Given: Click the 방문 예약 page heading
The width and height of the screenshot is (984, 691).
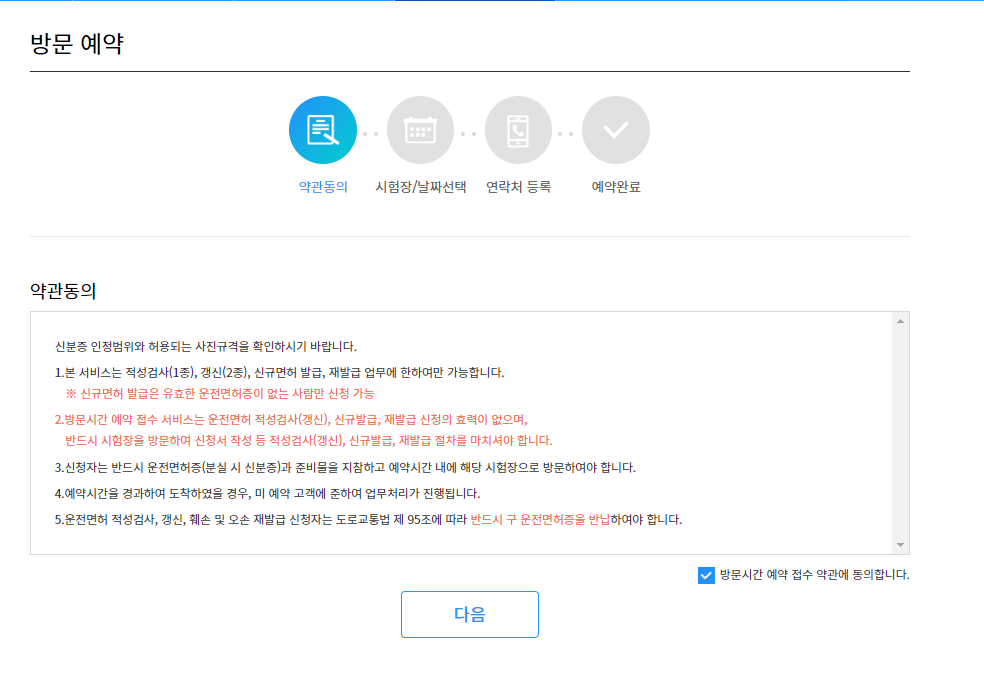Looking at the screenshot, I should point(77,43).
